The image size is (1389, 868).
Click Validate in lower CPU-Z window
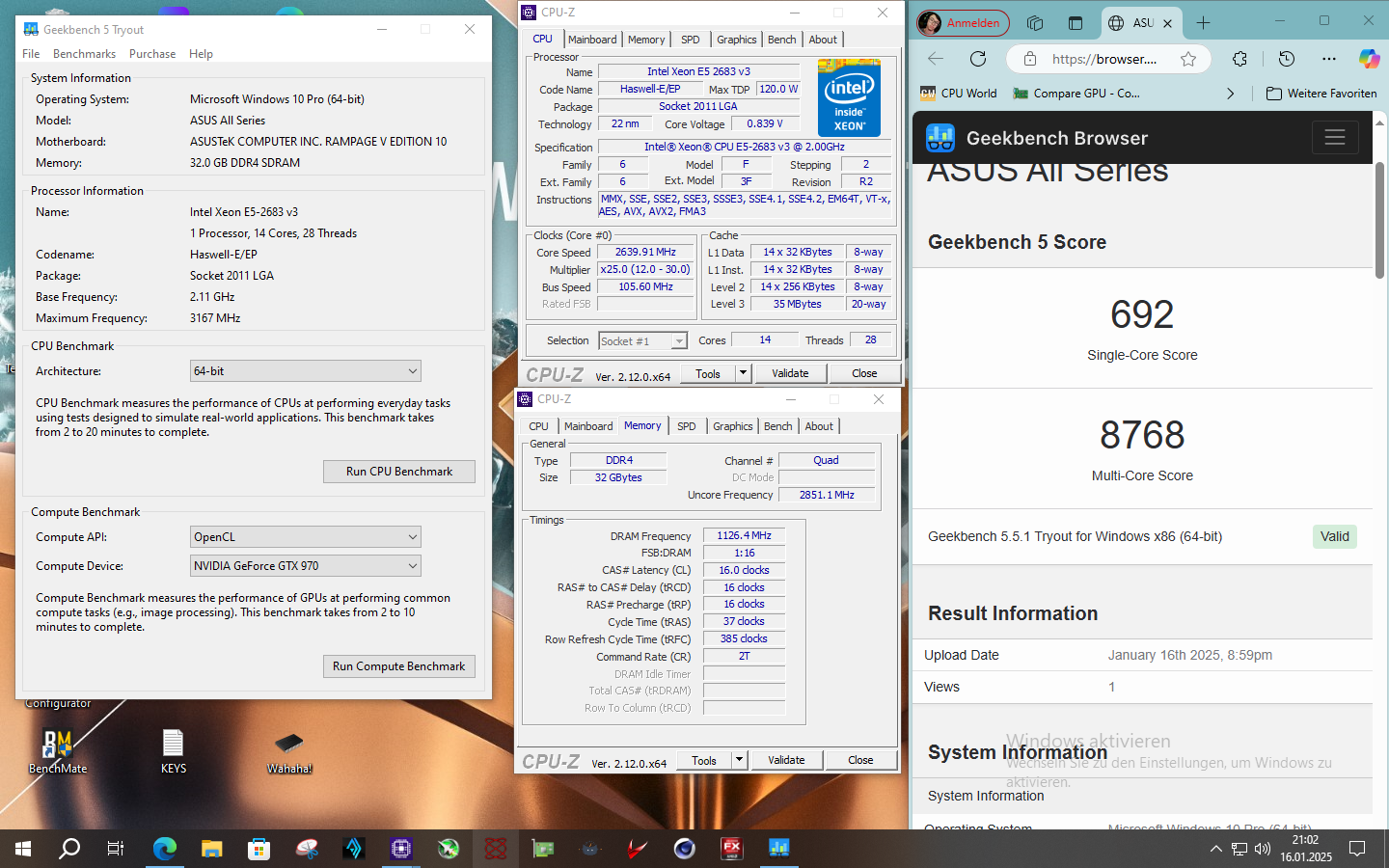[x=786, y=761]
